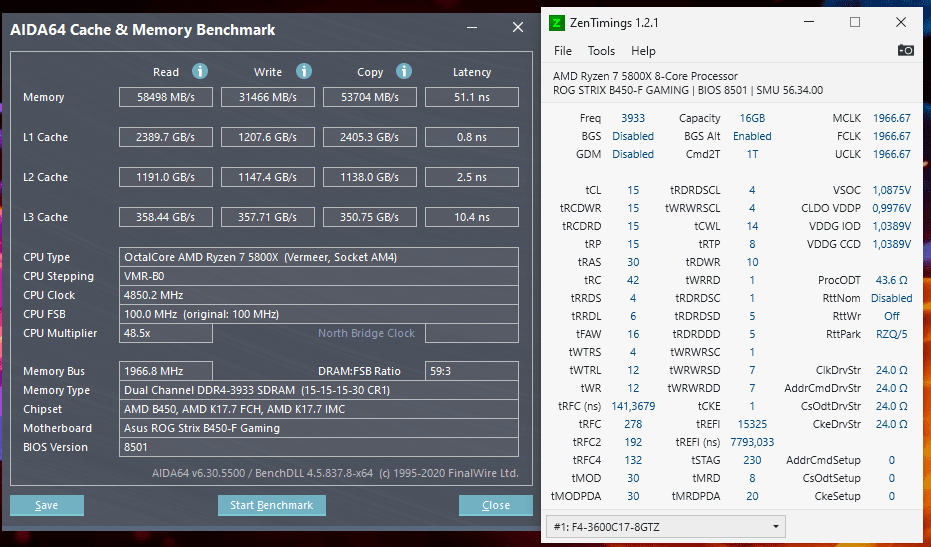
Task: Click the CPU Multiplier value 48.5x
Action: pyautogui.click(x=166, y=333)
